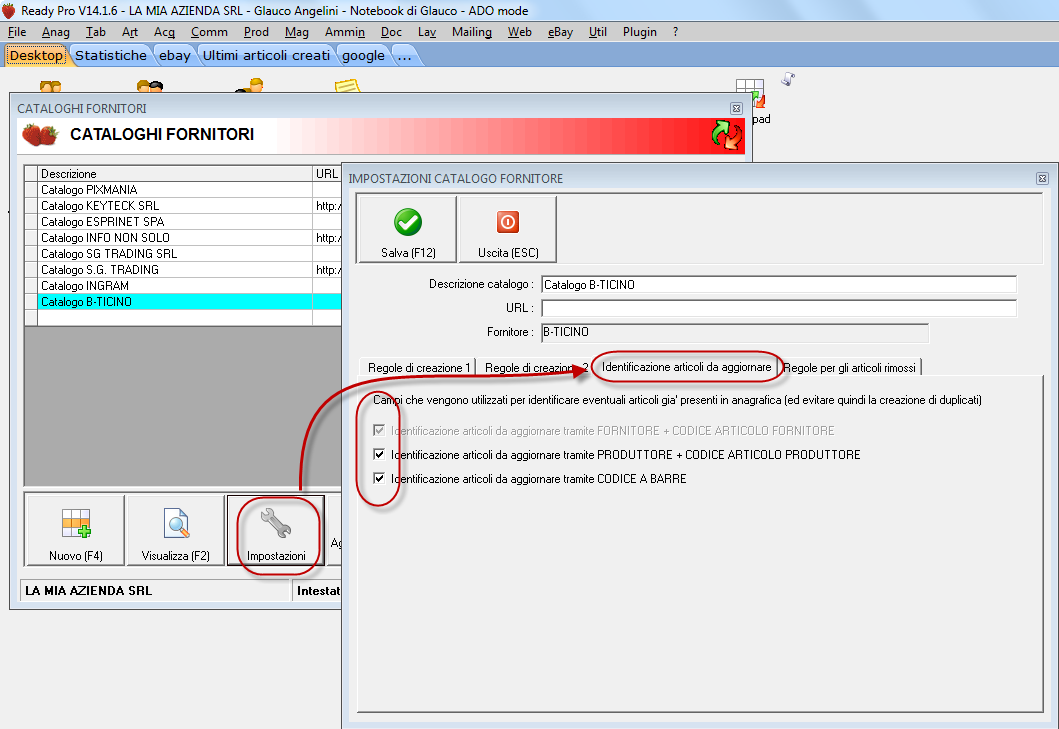This screenshot has height=729, width=1059.
Task: Open the Ammin menu
Action: pos(344,32)
